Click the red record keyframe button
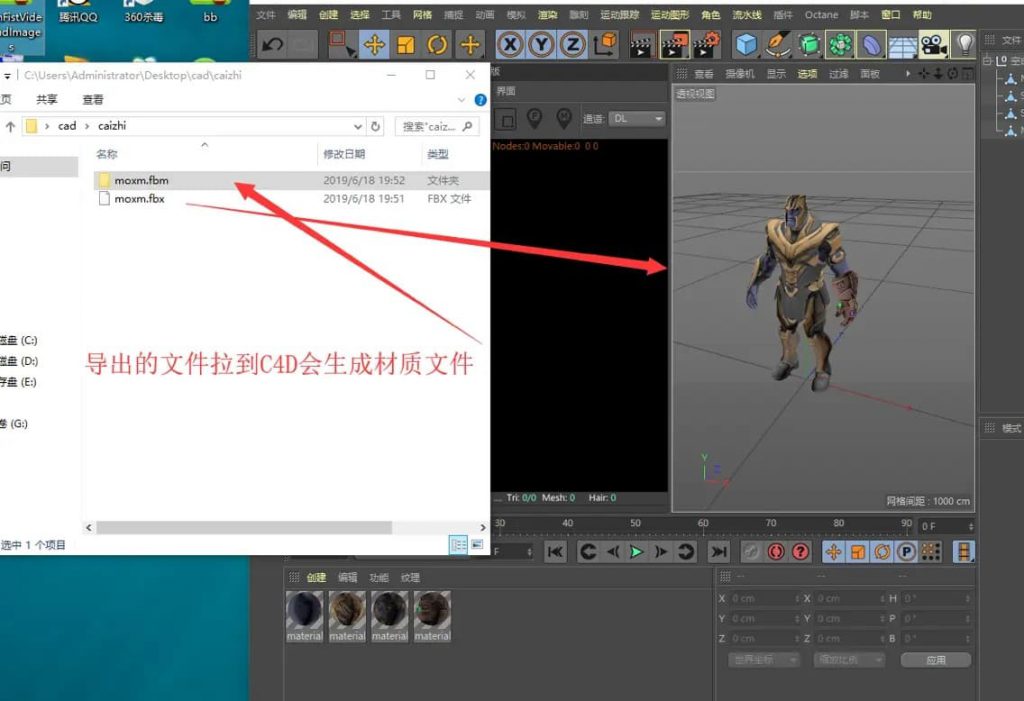 coord(776,552)
